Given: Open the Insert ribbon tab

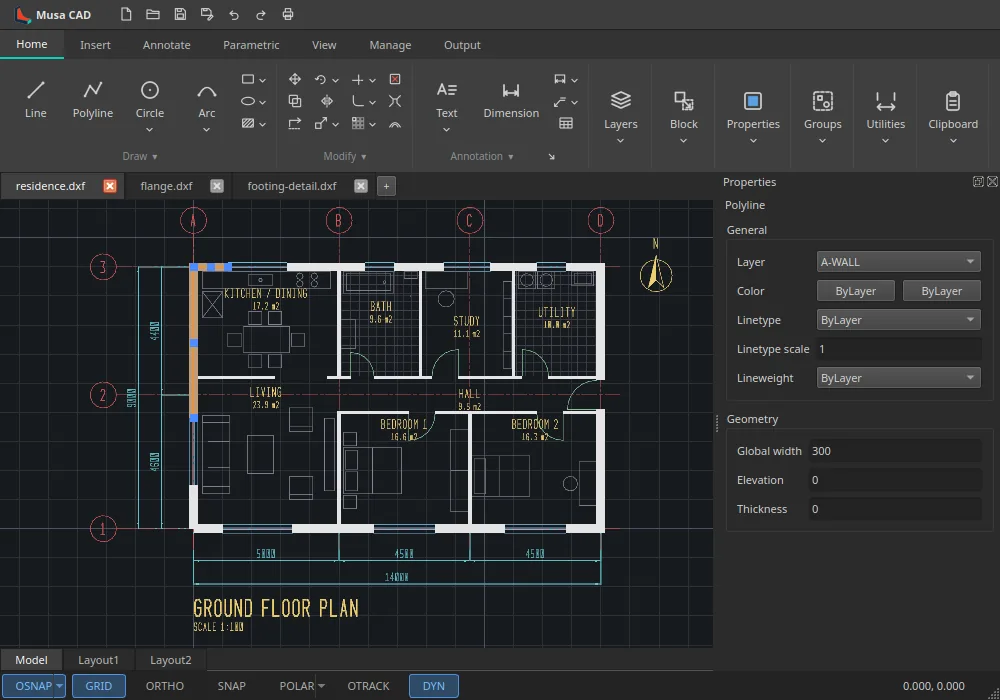Looking at the screenshot, I should (x=95, y=45).
